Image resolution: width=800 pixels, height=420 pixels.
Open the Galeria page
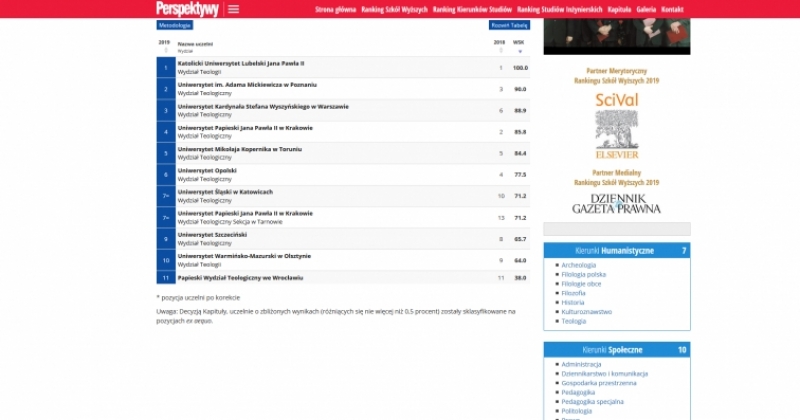(646, 9)
